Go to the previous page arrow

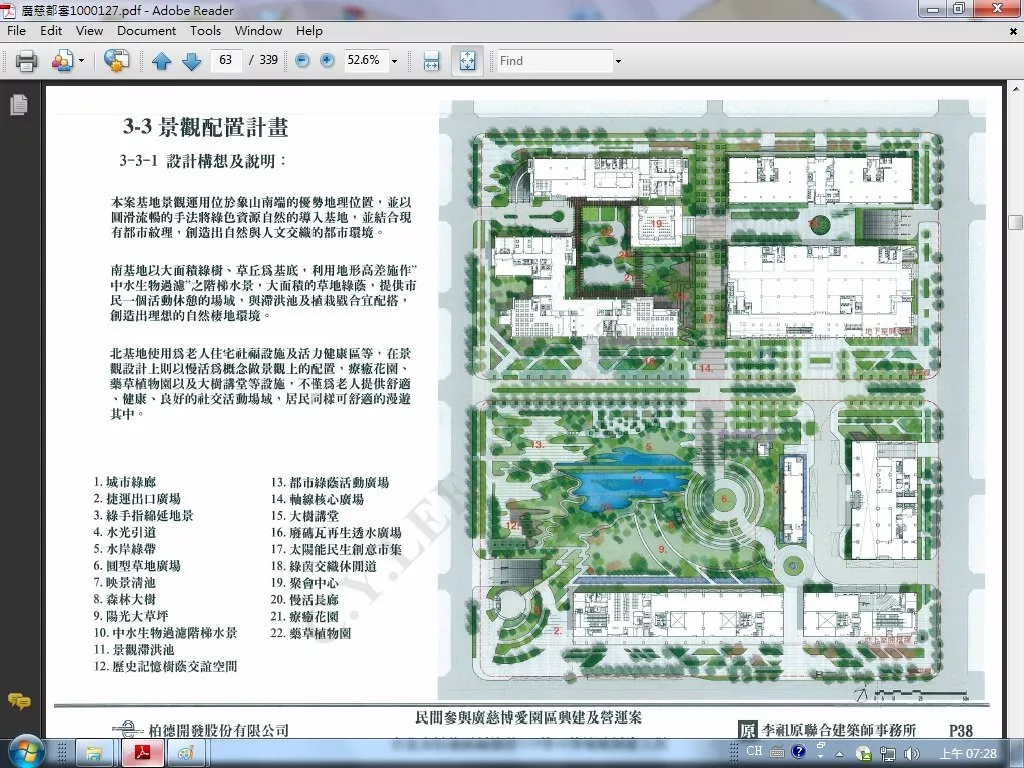pyautogui.click(x=161, y=61)
